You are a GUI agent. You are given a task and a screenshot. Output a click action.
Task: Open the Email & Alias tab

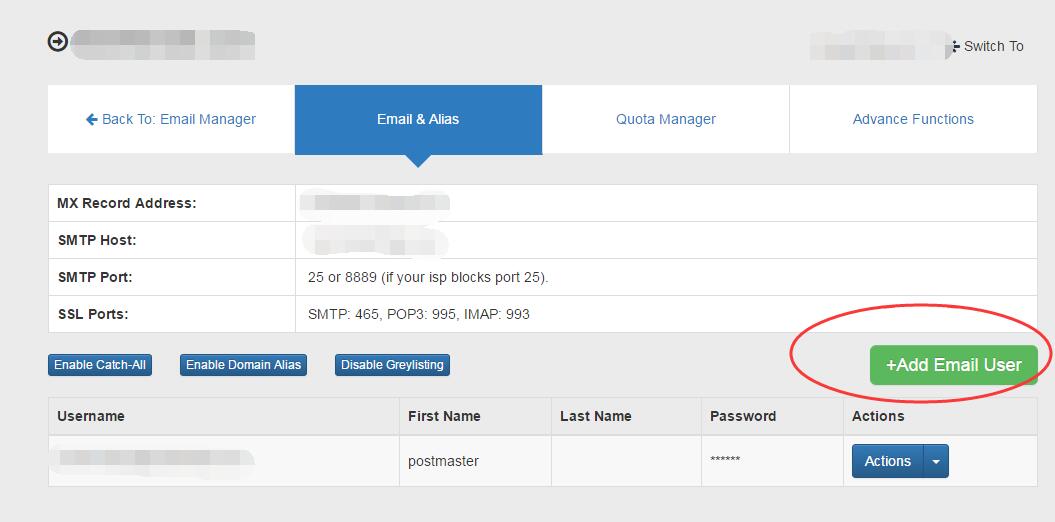418,119
